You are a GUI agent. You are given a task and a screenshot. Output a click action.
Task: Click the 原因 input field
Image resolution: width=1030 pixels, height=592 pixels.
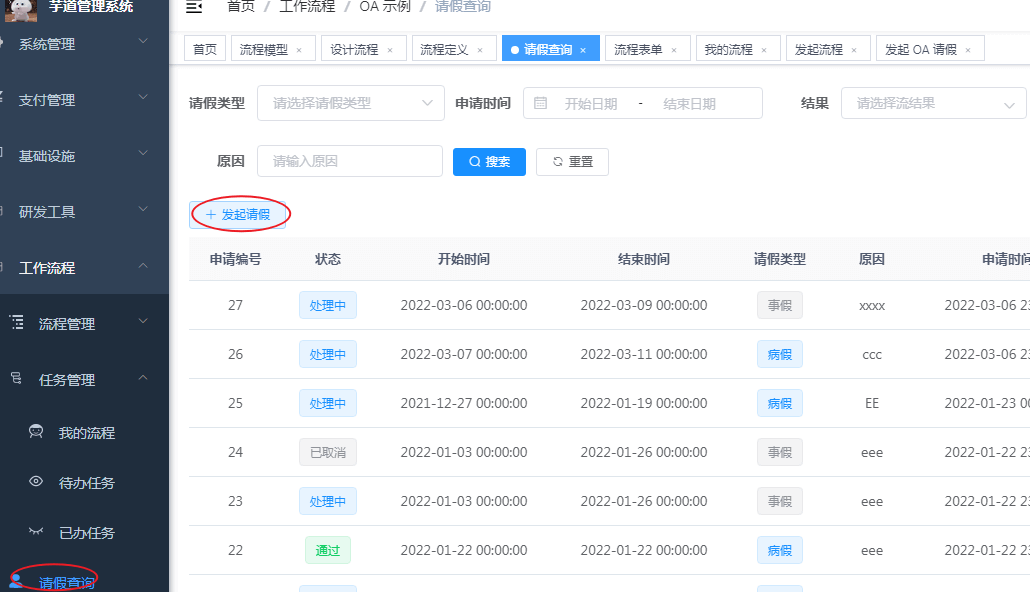350,161
